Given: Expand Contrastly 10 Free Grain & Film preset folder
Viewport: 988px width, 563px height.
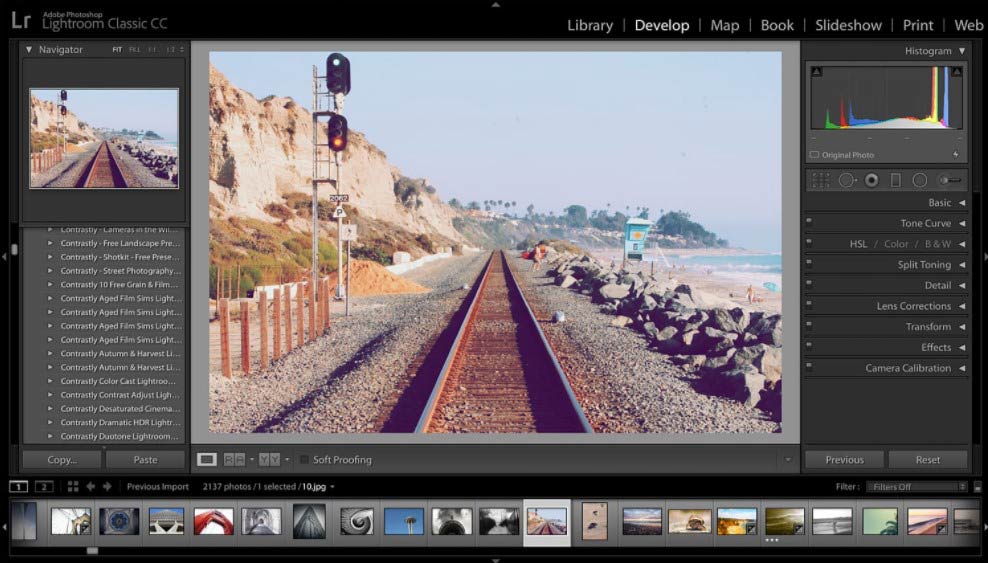Looking at the screenshot, I should [x=50, y=285].
